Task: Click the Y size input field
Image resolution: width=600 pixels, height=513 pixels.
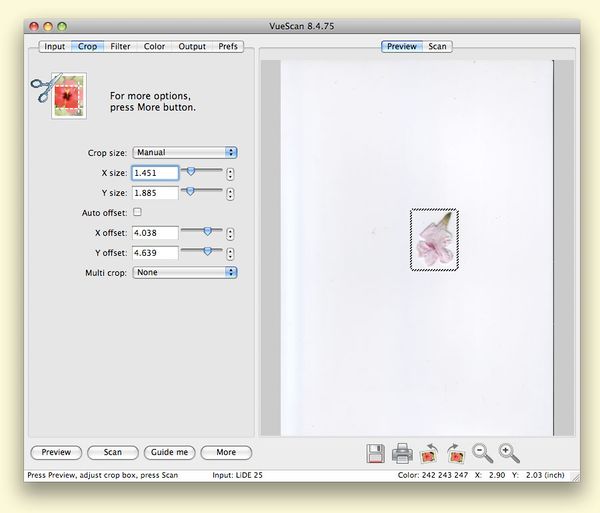Action: click(155, 193)
